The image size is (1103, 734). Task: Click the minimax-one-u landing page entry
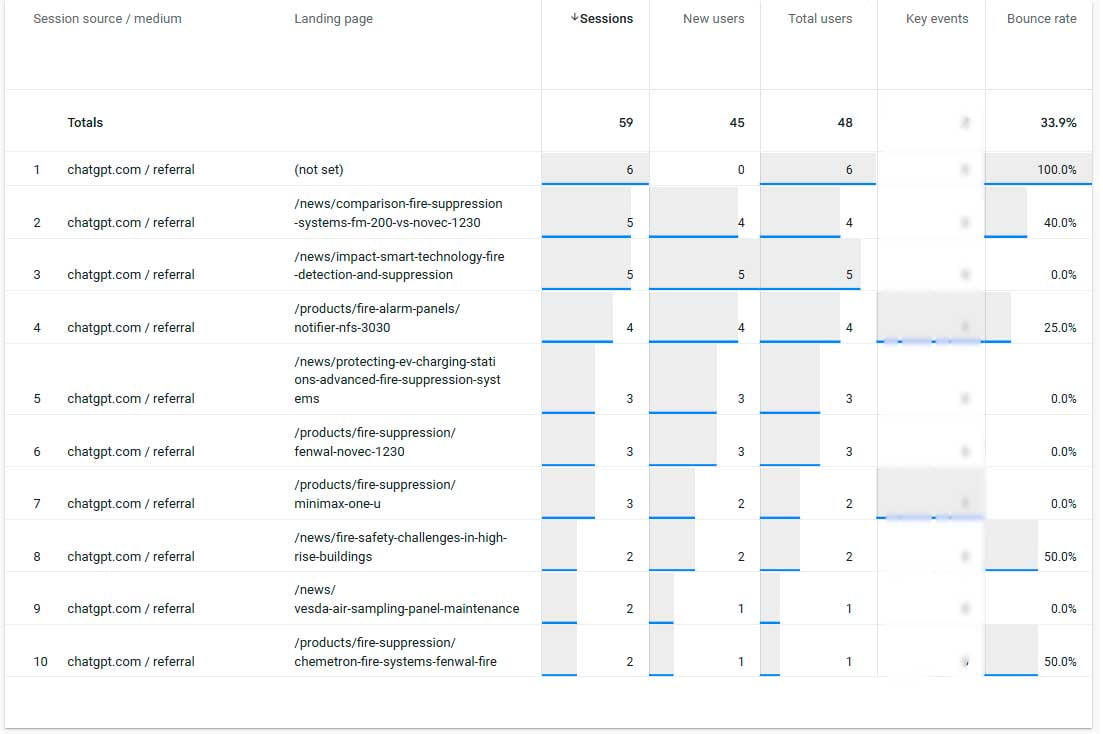(375, 494)
